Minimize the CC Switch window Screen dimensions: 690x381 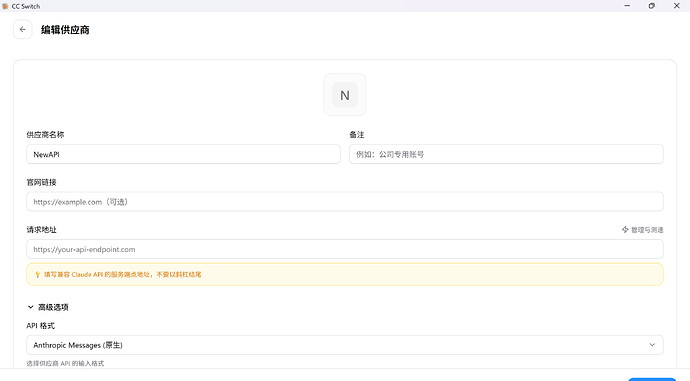click(627, 6)
